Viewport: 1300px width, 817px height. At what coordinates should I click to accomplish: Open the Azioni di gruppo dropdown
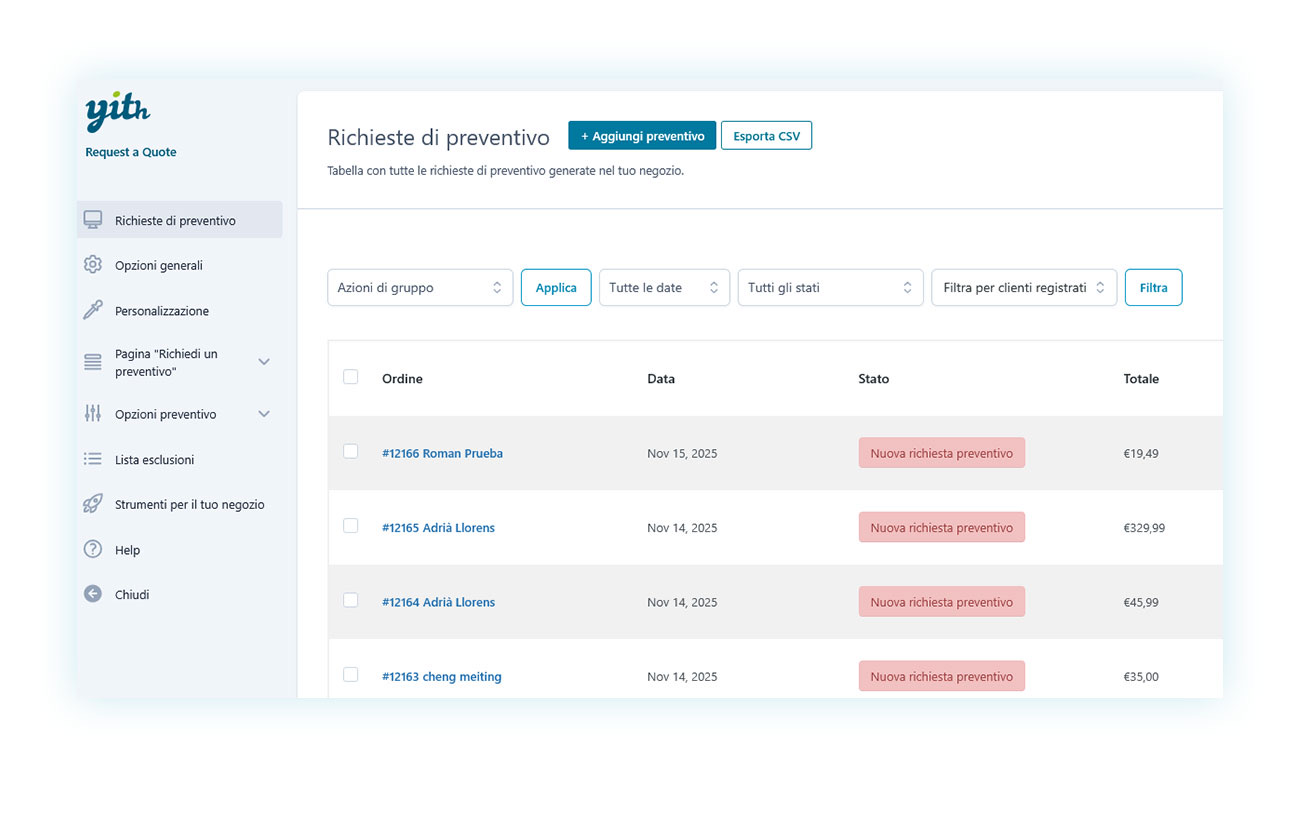(x=420, y=287)
